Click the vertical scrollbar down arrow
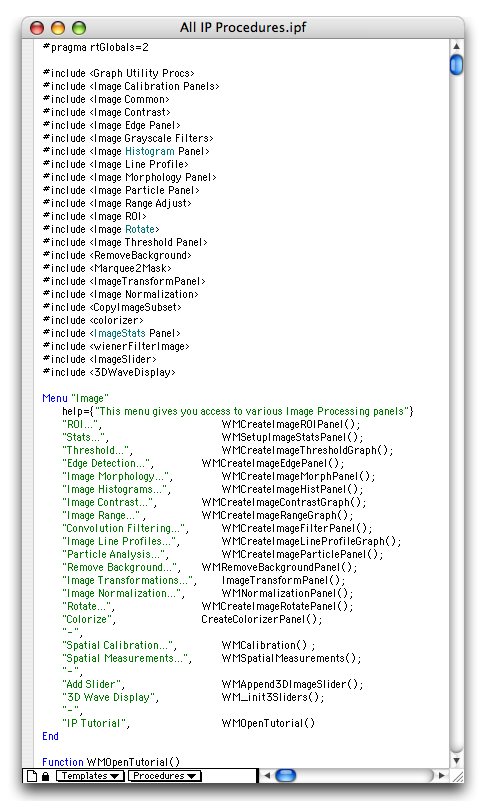 tap(456, 760)
